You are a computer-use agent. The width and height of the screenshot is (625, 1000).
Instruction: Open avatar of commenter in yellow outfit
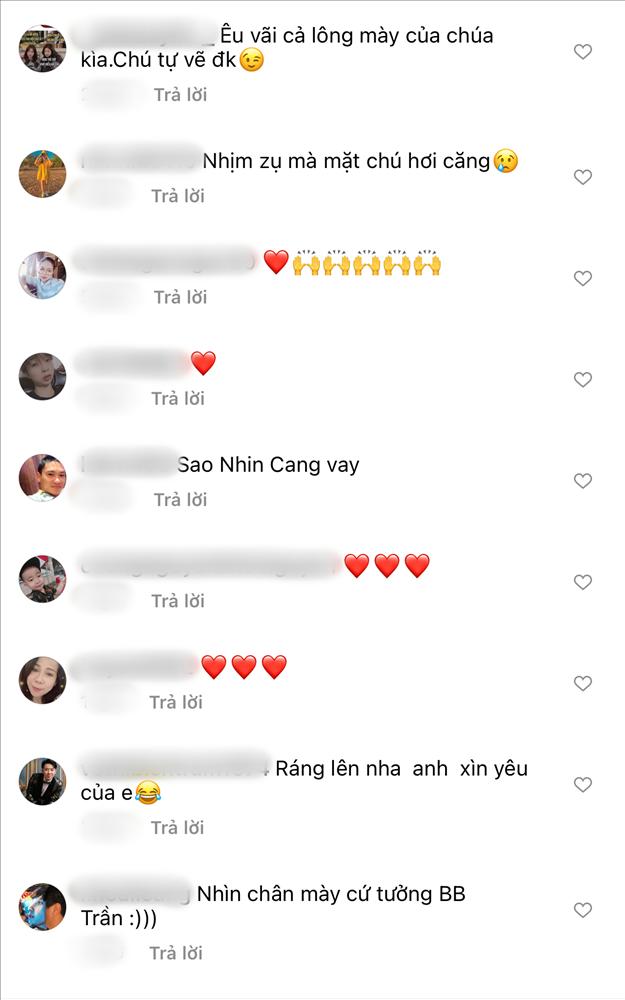42,173
